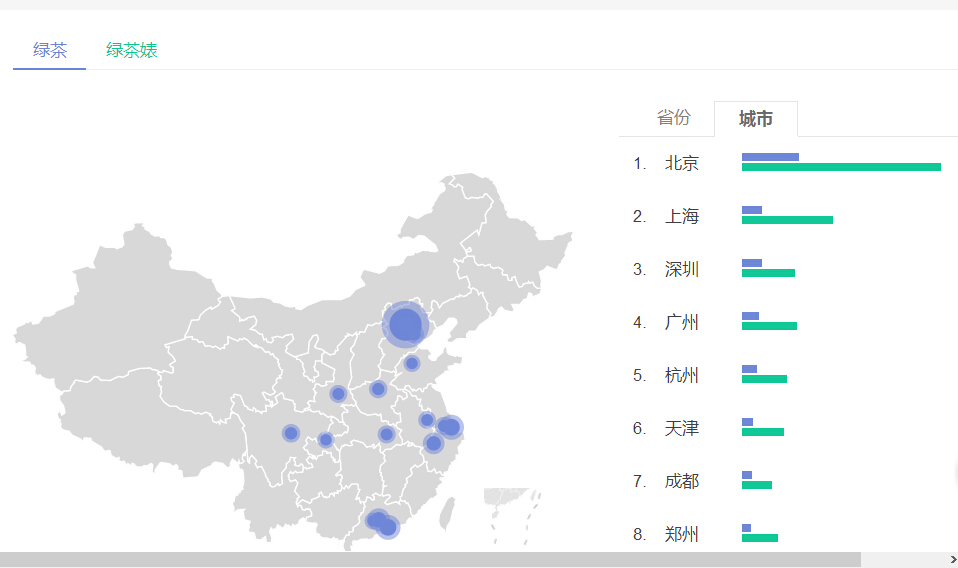Click the Hangzhou bubble below Shanghai
958x568 pixels.
[x=434, y=443]
